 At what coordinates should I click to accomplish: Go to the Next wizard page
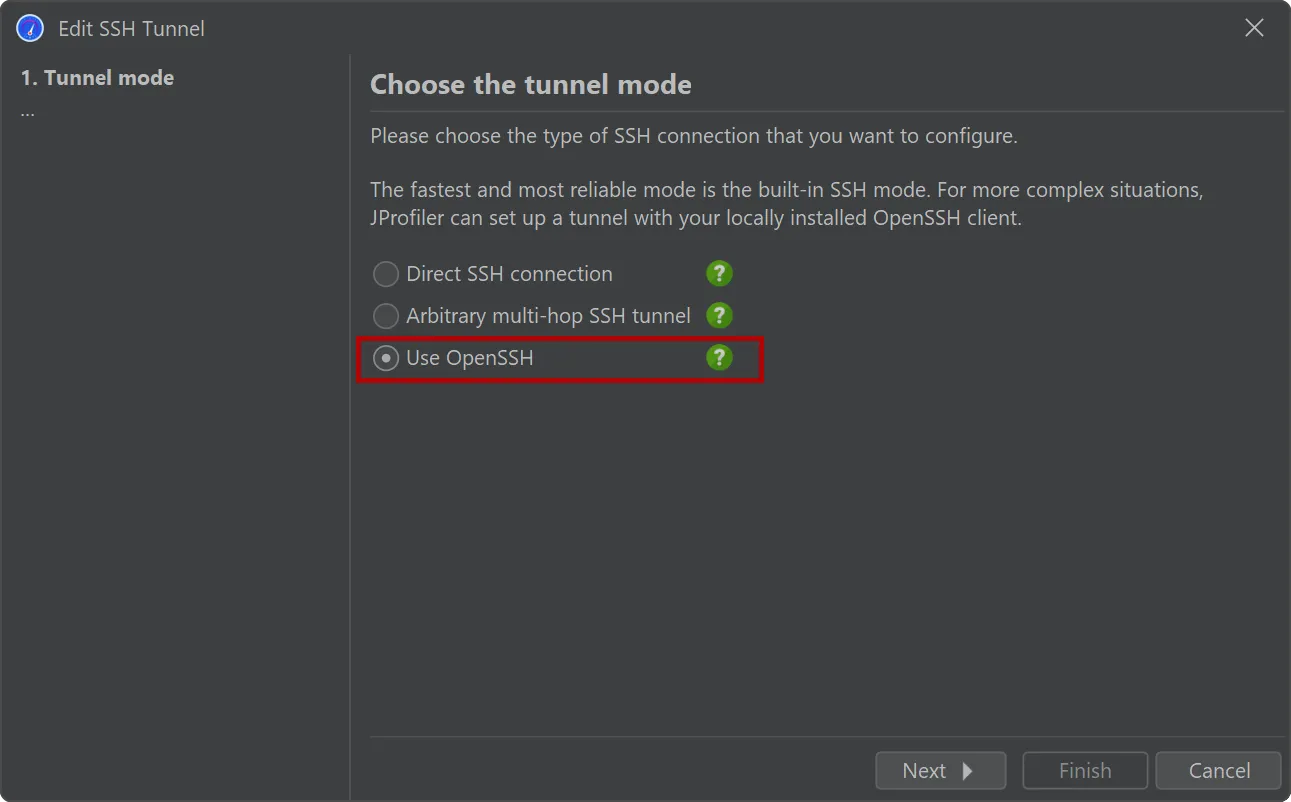click(x=941, y=771)
